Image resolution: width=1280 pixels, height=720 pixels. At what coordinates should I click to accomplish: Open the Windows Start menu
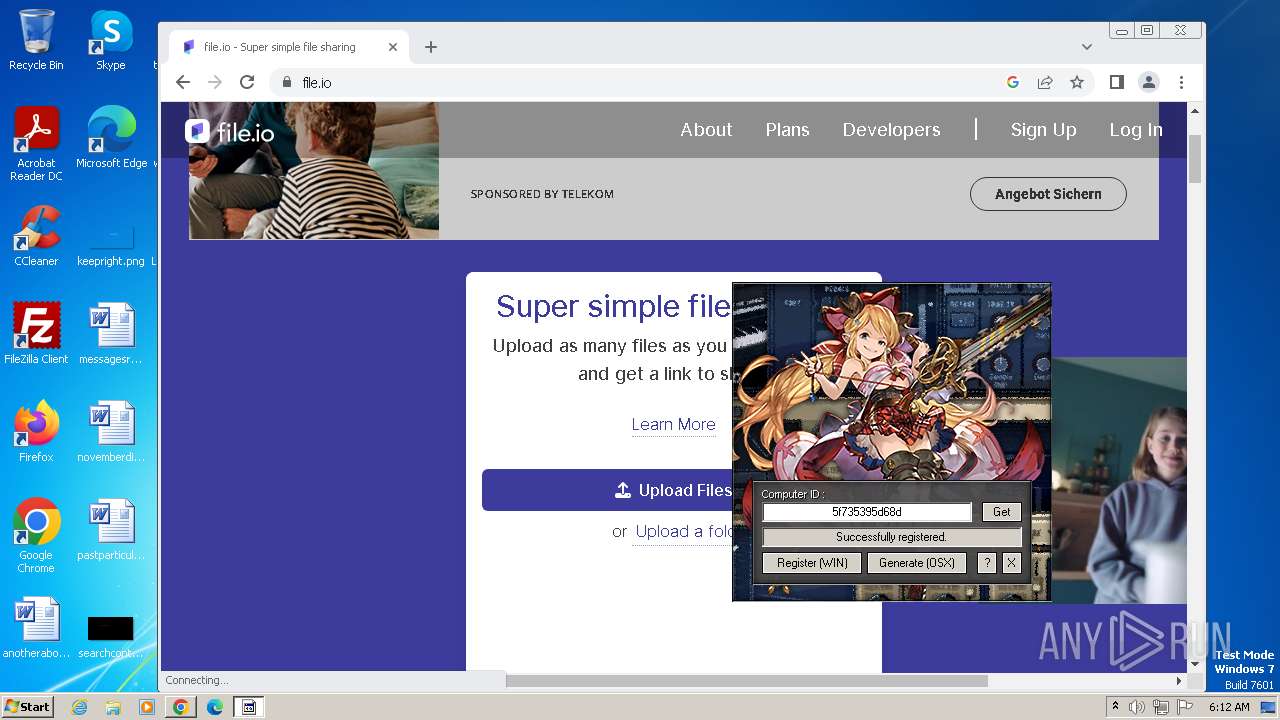27,707
